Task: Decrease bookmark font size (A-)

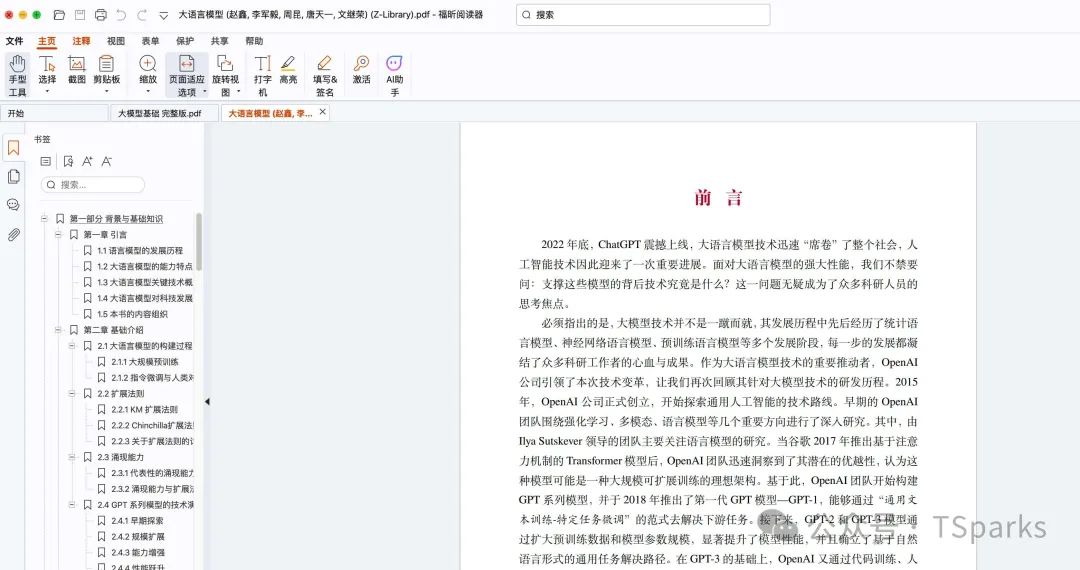Action: point(106,162)
